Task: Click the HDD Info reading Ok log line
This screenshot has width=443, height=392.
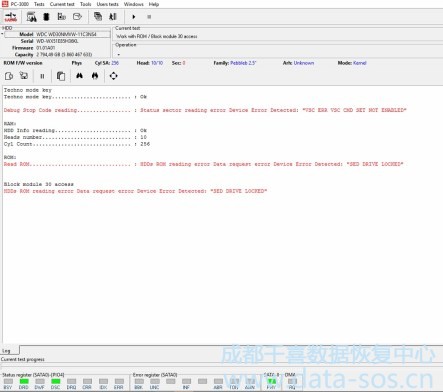Action: pos(75,130)
